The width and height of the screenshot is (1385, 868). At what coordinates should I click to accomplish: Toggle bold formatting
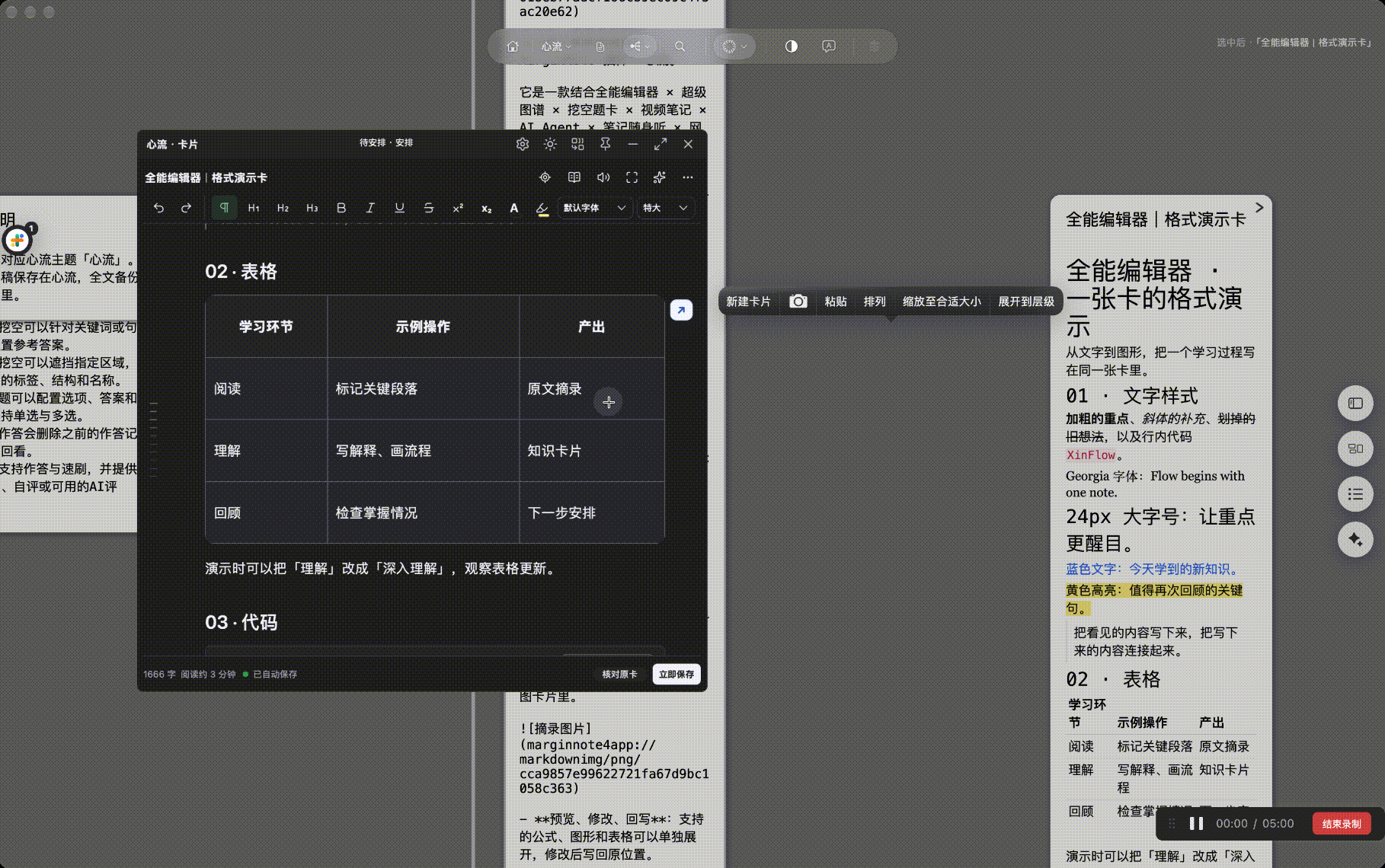341,208
